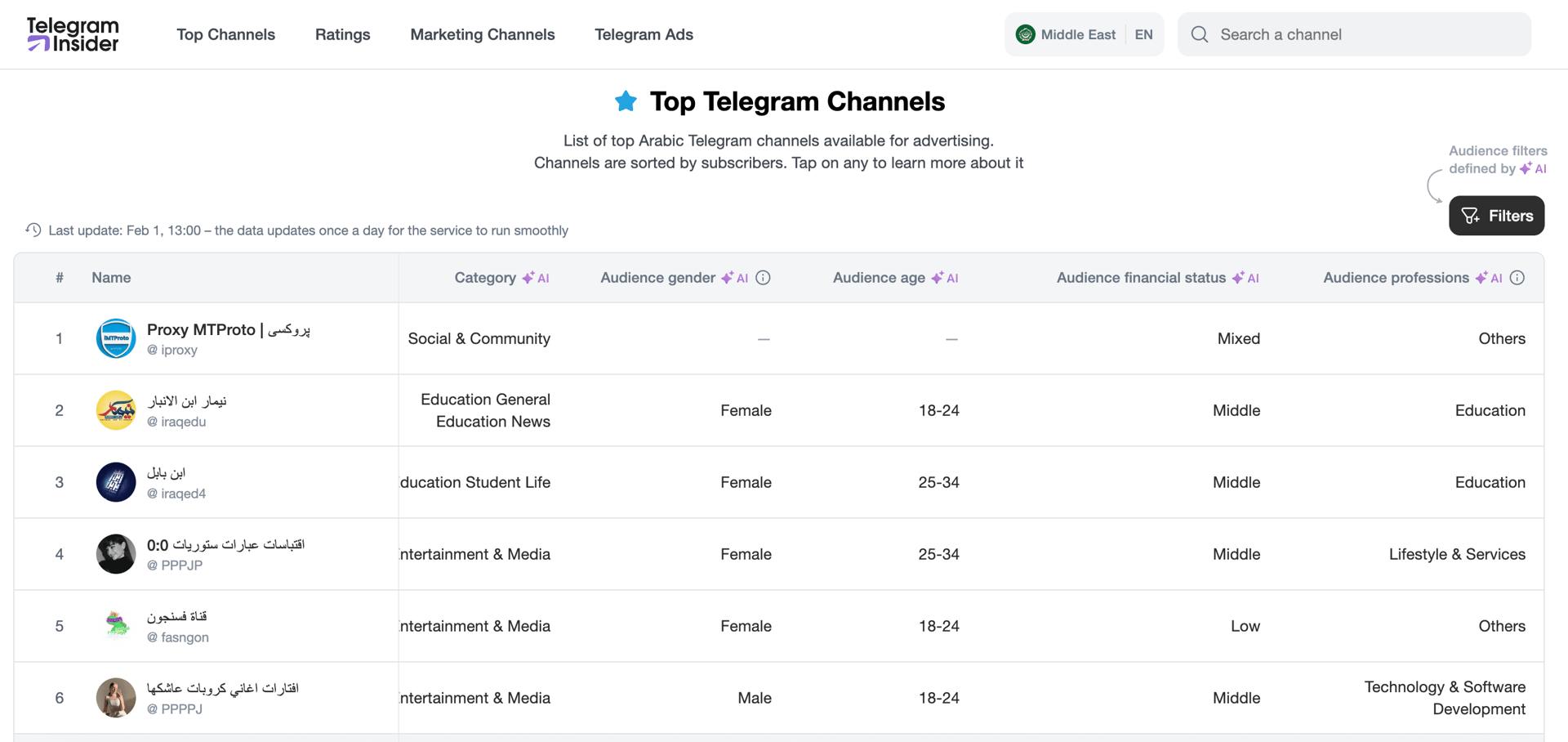Screen dimensions: 1568x742
Task: Go to the Ratings page
Action: coord(342,34)
